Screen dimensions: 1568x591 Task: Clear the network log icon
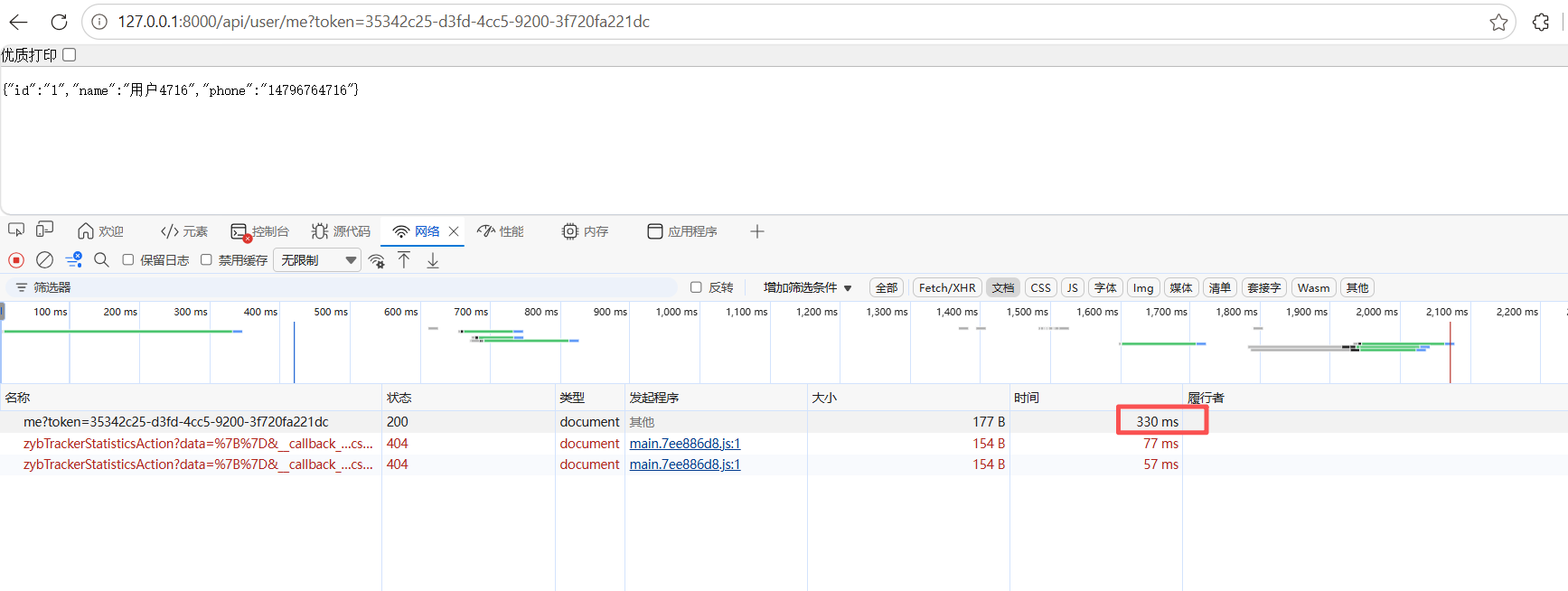(x=44, y=260)
